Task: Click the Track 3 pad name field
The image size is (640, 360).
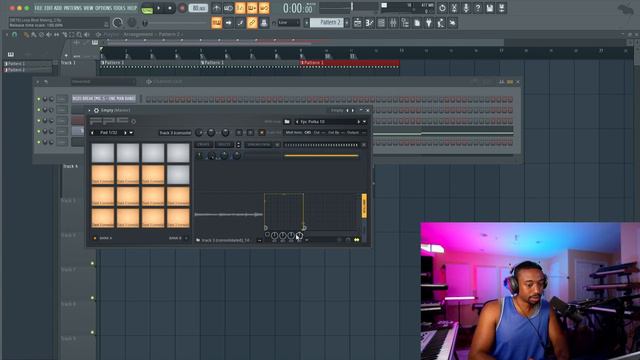Action: point(175,133)
